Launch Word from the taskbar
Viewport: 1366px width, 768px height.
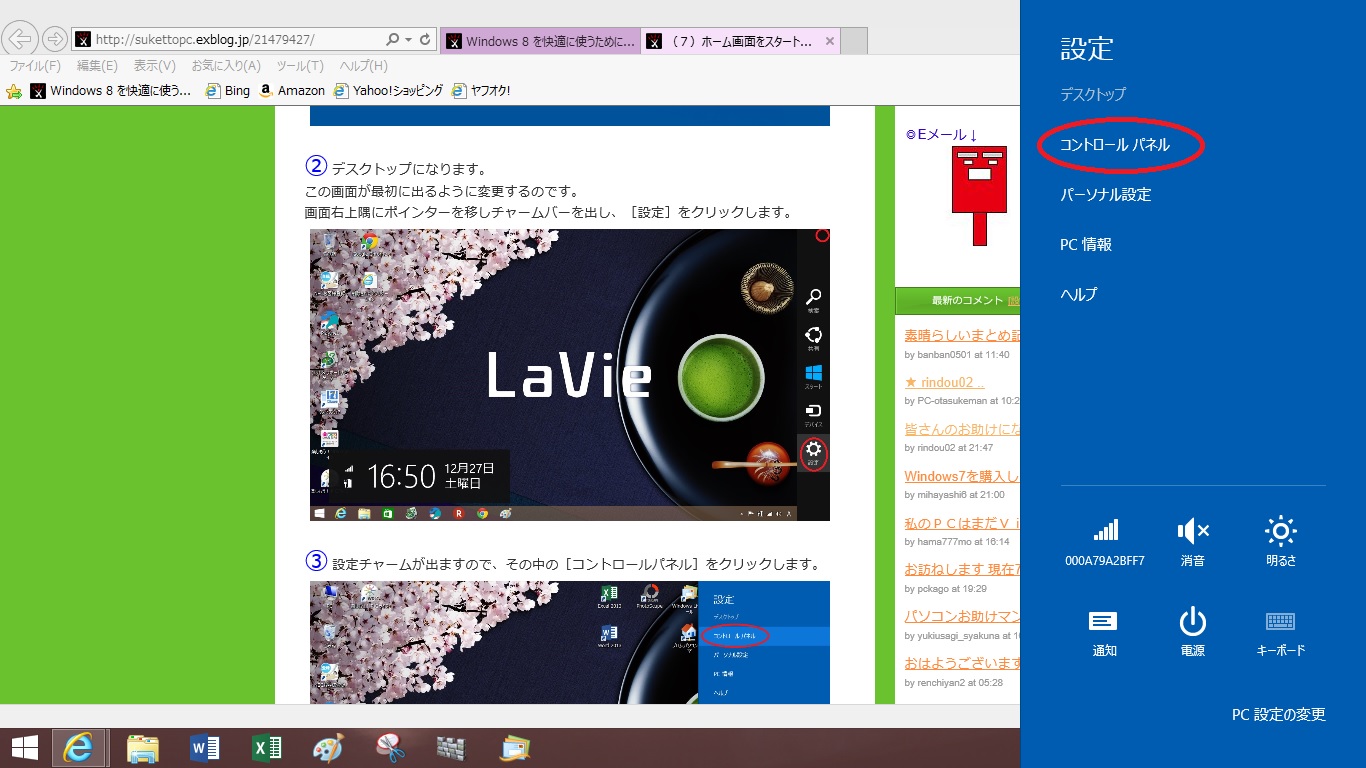click(205, 748)
